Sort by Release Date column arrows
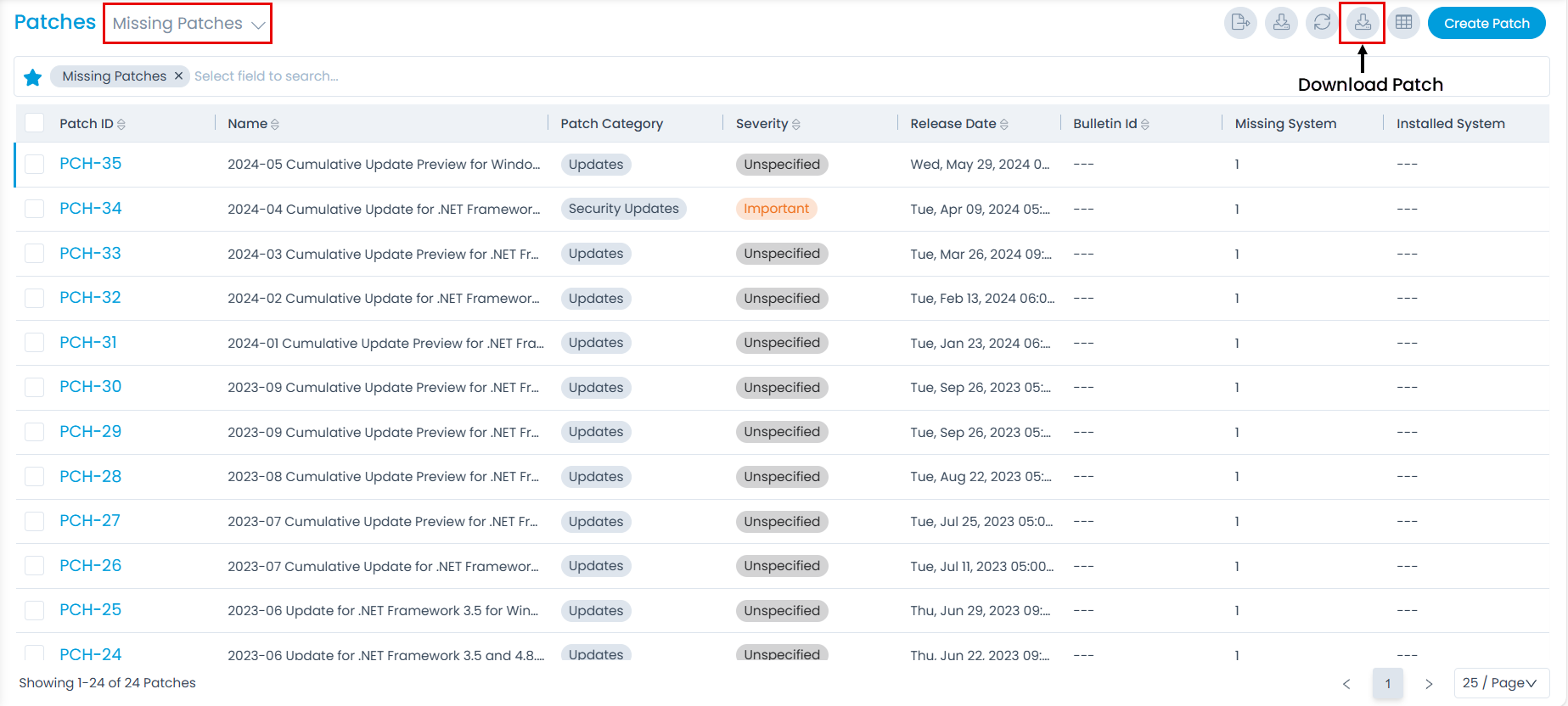 [1004, 124]
